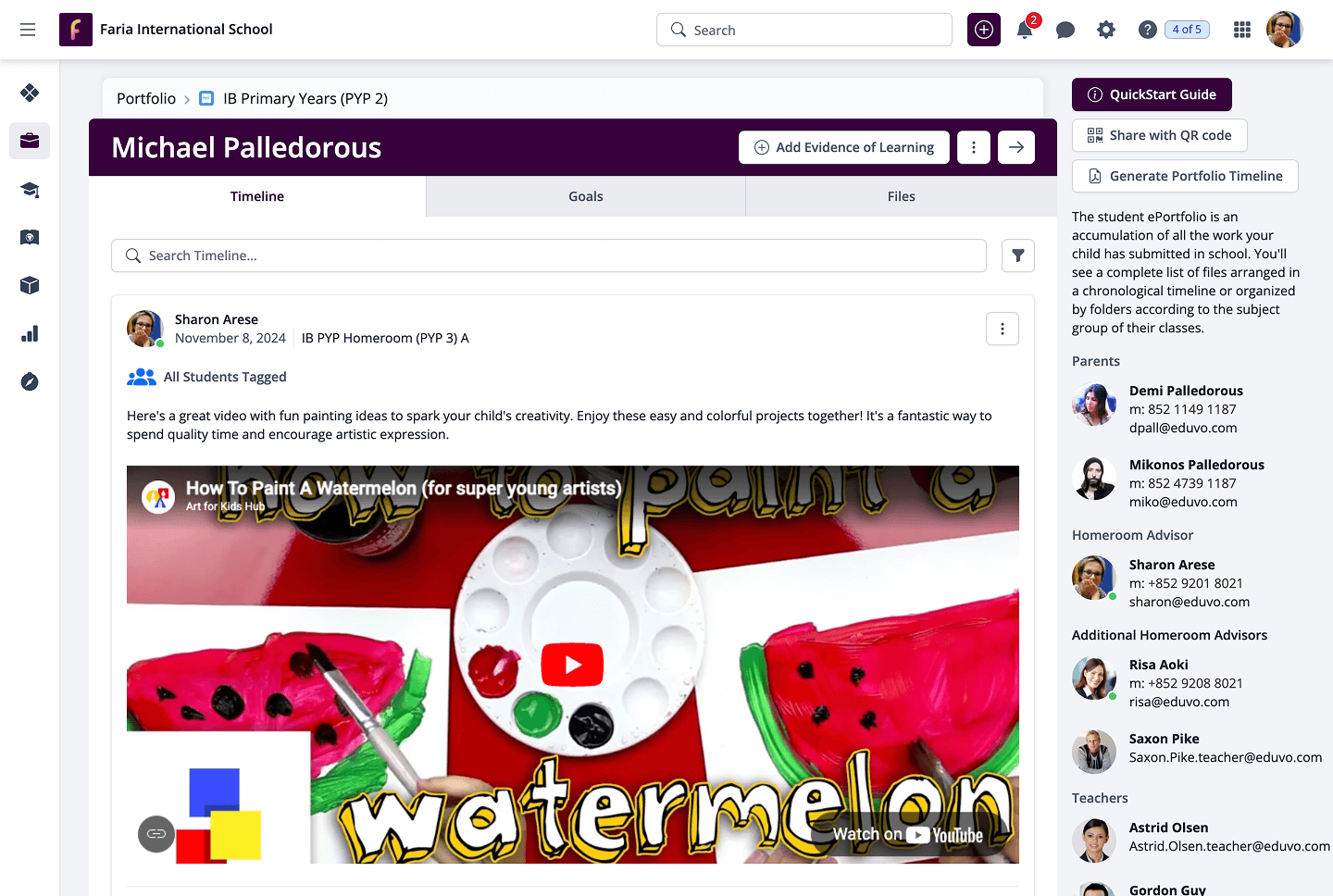Open the graduation cap sidebar icon

coord(30,189)
